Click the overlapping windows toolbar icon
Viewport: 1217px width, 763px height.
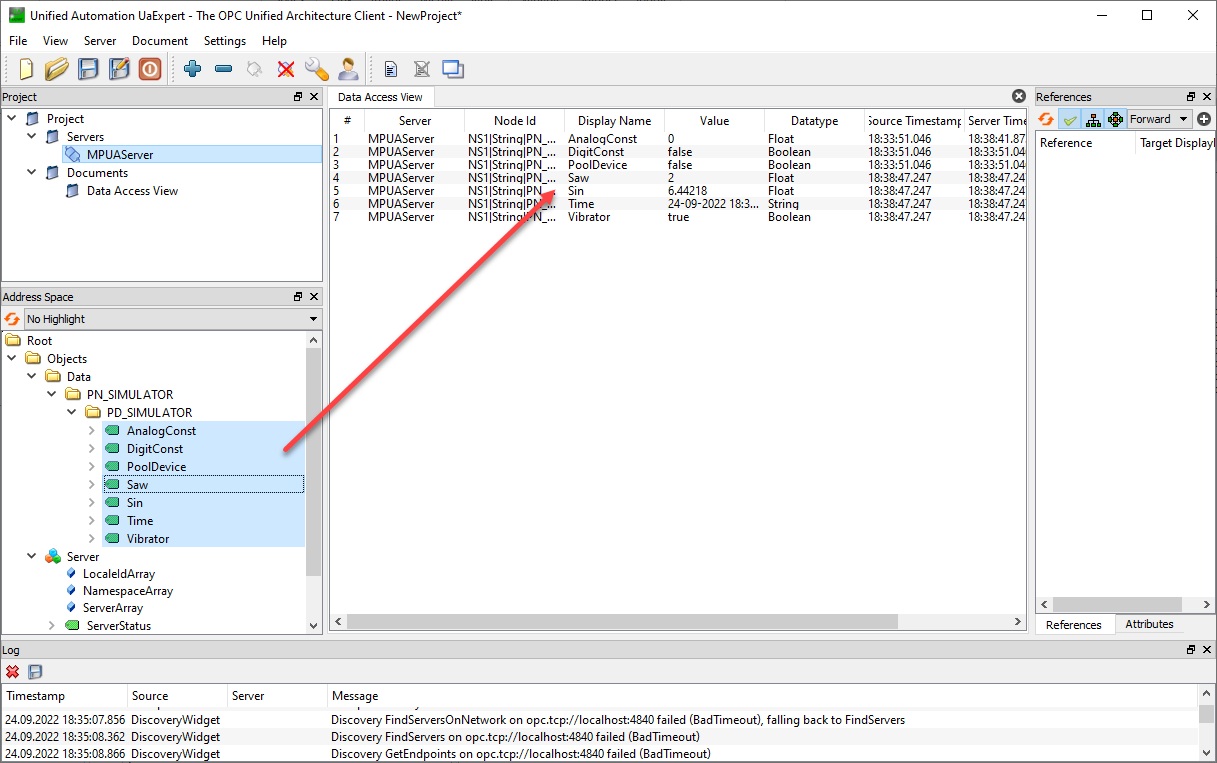click(453, 69)
